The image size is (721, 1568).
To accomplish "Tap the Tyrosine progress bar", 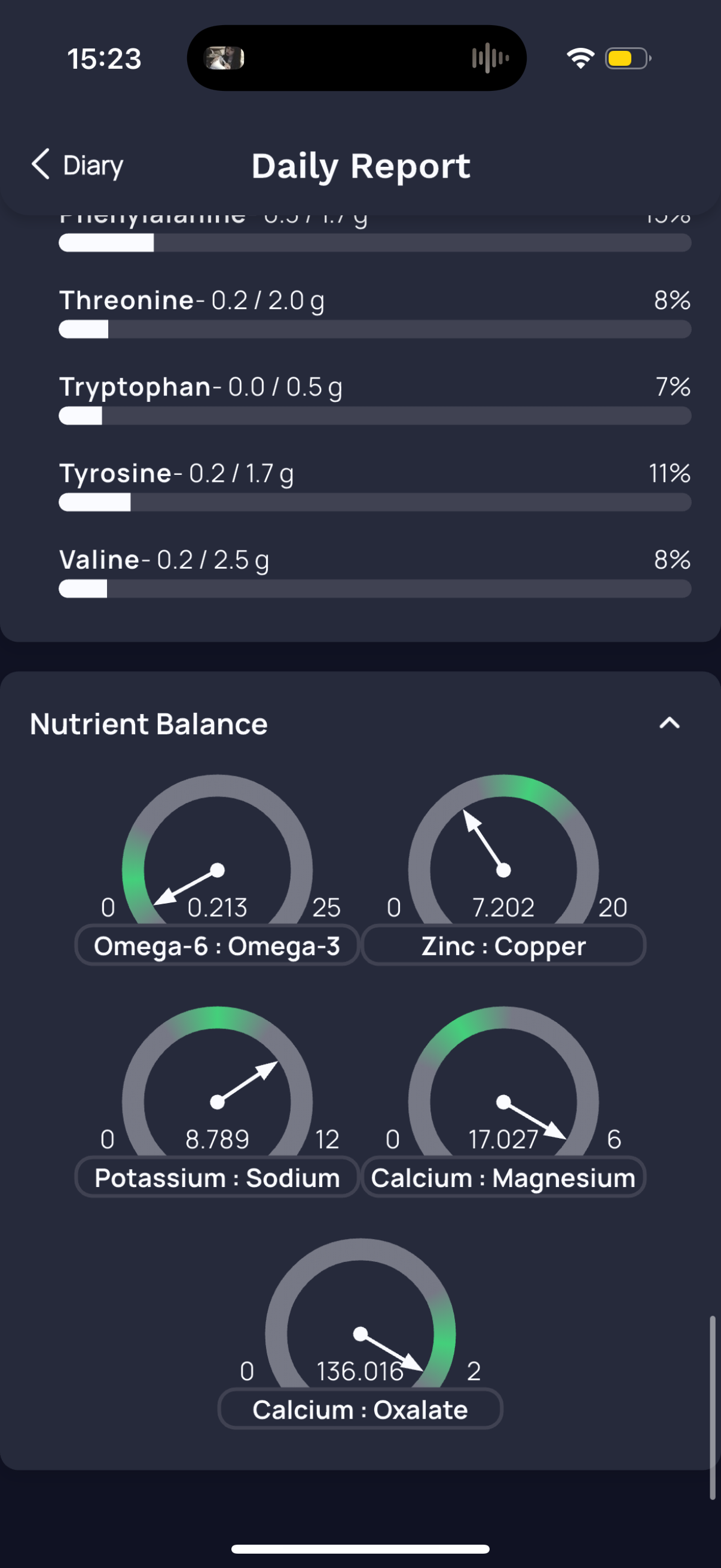I will pos(375,502).
